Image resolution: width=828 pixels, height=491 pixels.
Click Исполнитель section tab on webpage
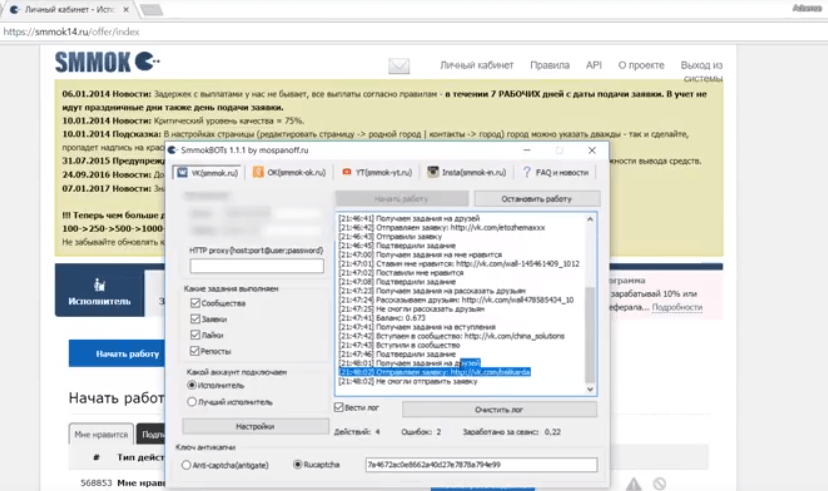(x=99, y=290)
